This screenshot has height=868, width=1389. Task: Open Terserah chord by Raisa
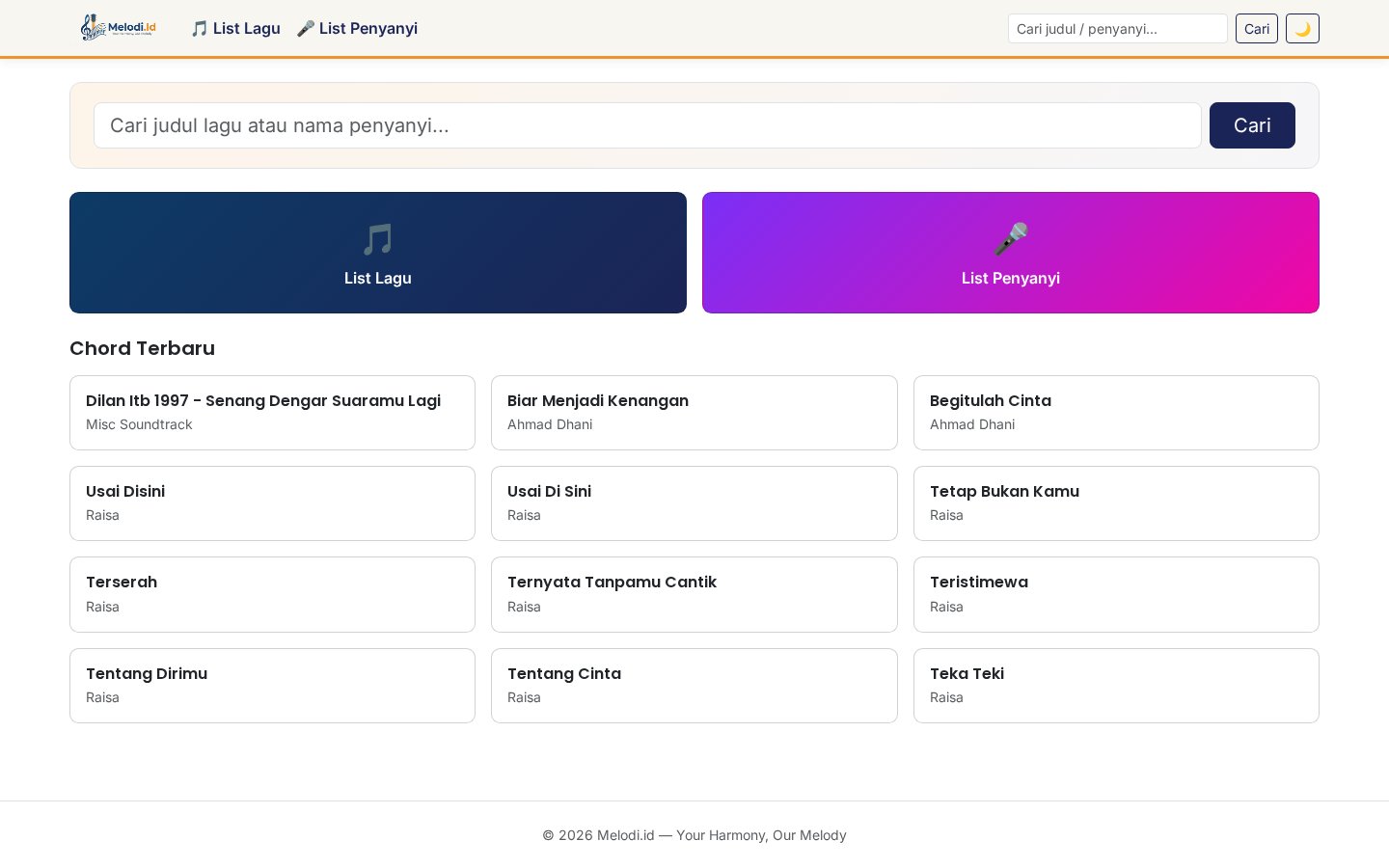272,594
